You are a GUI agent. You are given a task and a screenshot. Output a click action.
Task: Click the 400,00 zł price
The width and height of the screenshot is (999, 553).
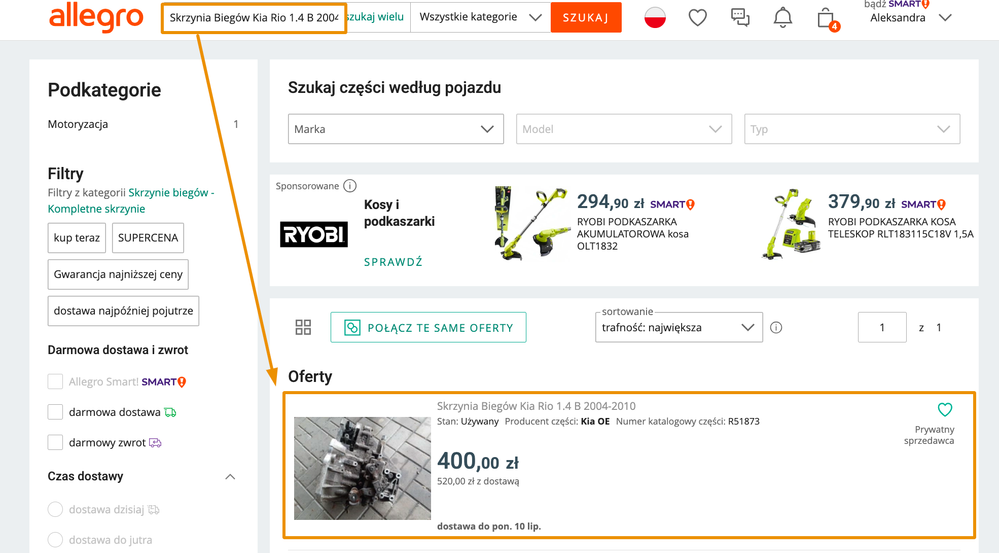[478, 461]
